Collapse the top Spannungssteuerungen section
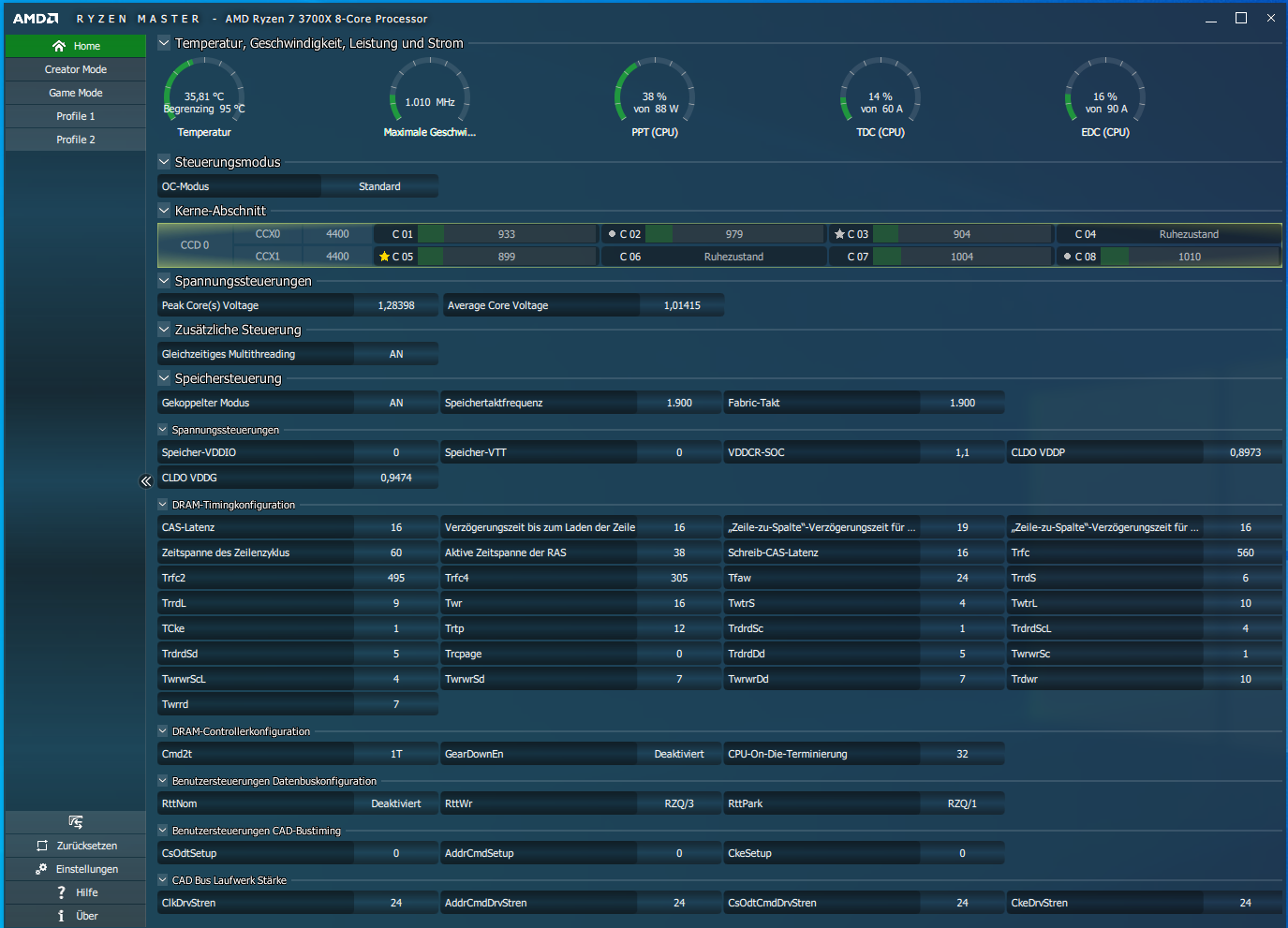 tap(164, 281)
